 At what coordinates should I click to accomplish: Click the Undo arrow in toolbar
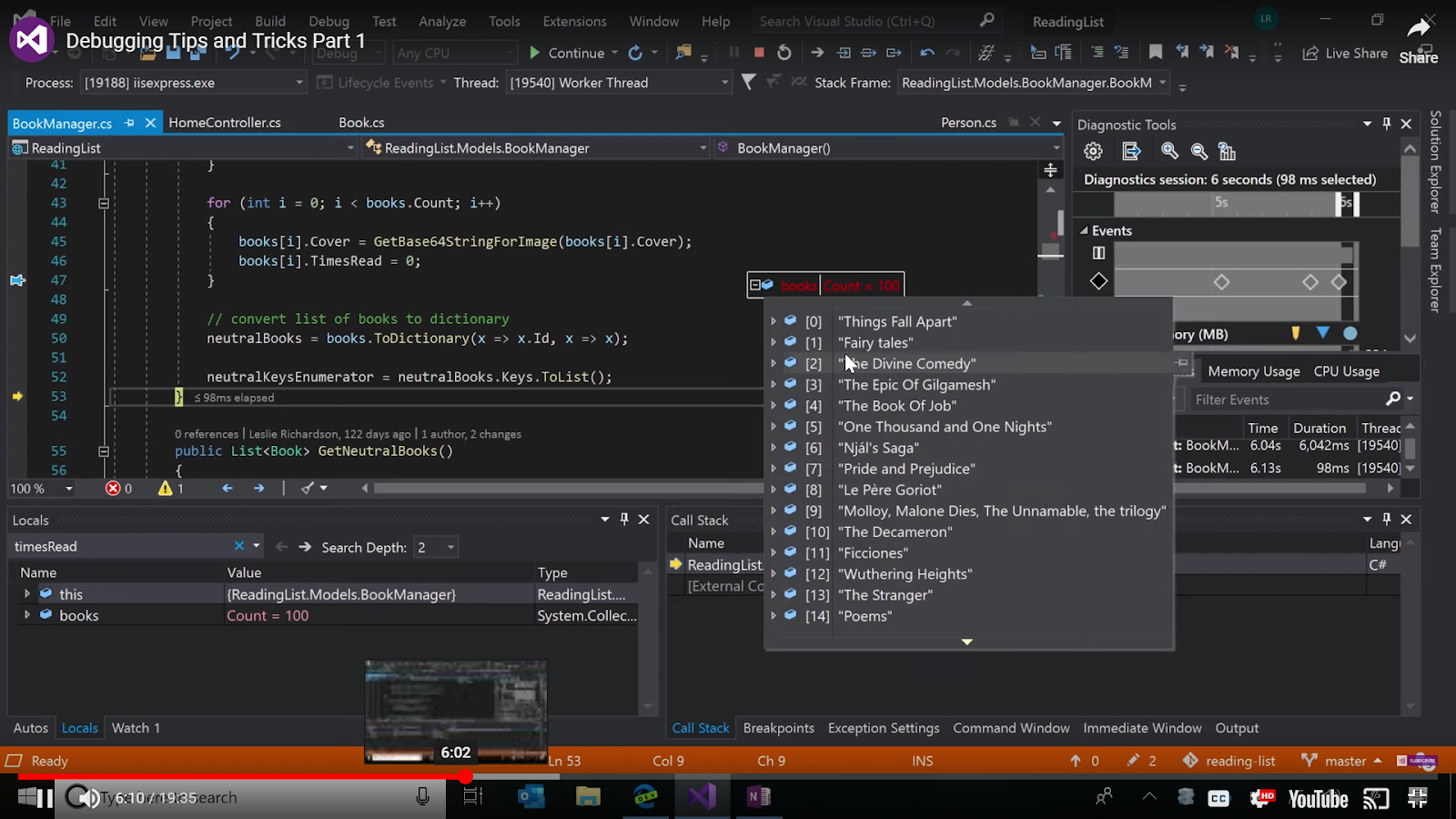pyautogui.click(x=927, y=53)
